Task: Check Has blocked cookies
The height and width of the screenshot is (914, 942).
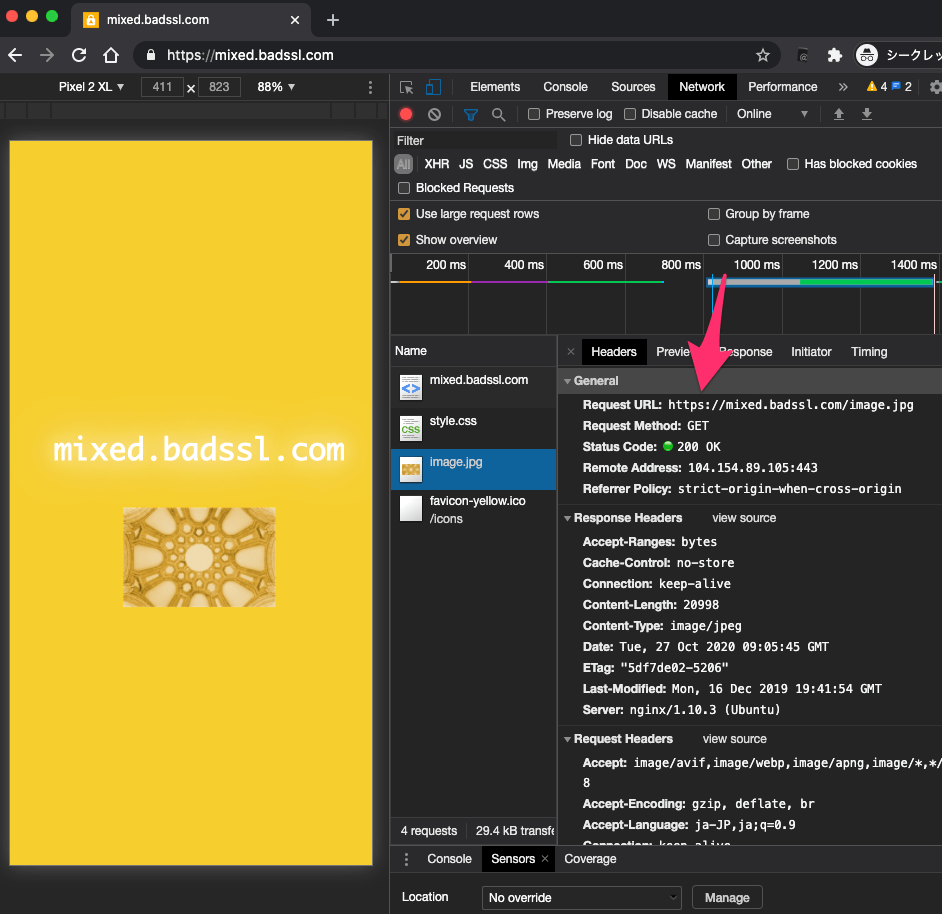Action: (793, 164)
